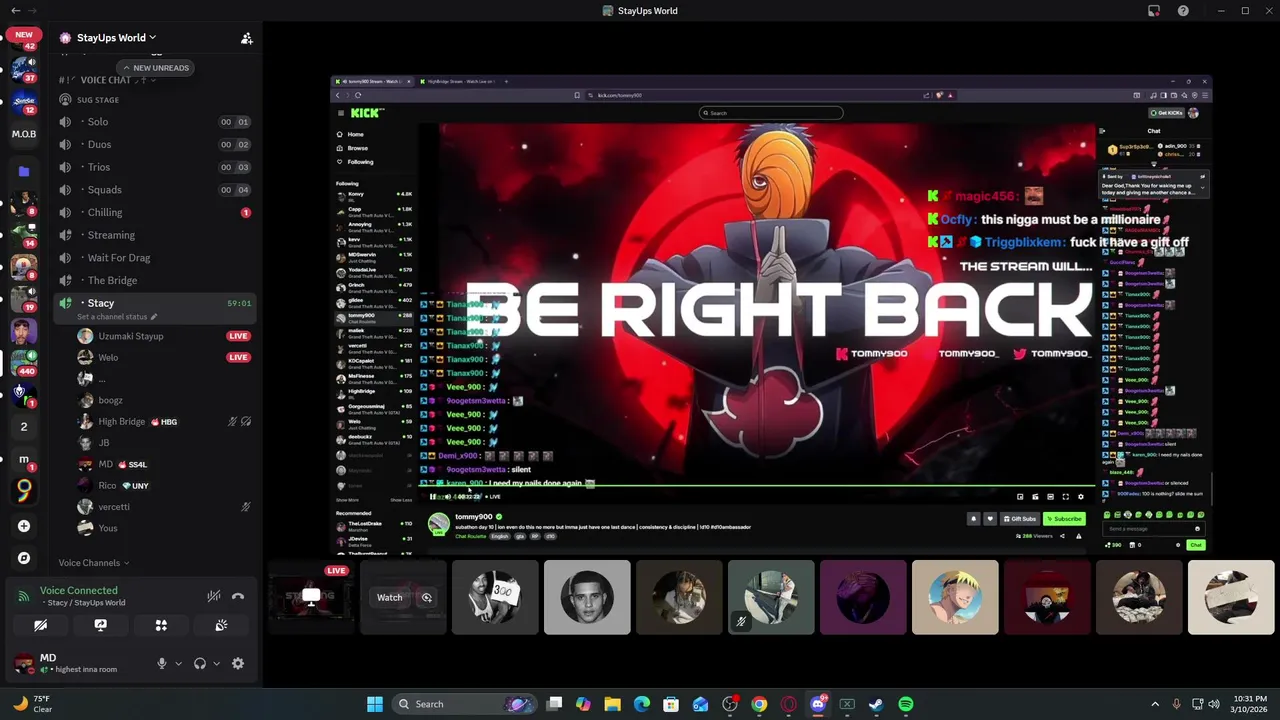Click Watch button on stream tile
This screenshot has height=720, width=1280.
(389, 598)
